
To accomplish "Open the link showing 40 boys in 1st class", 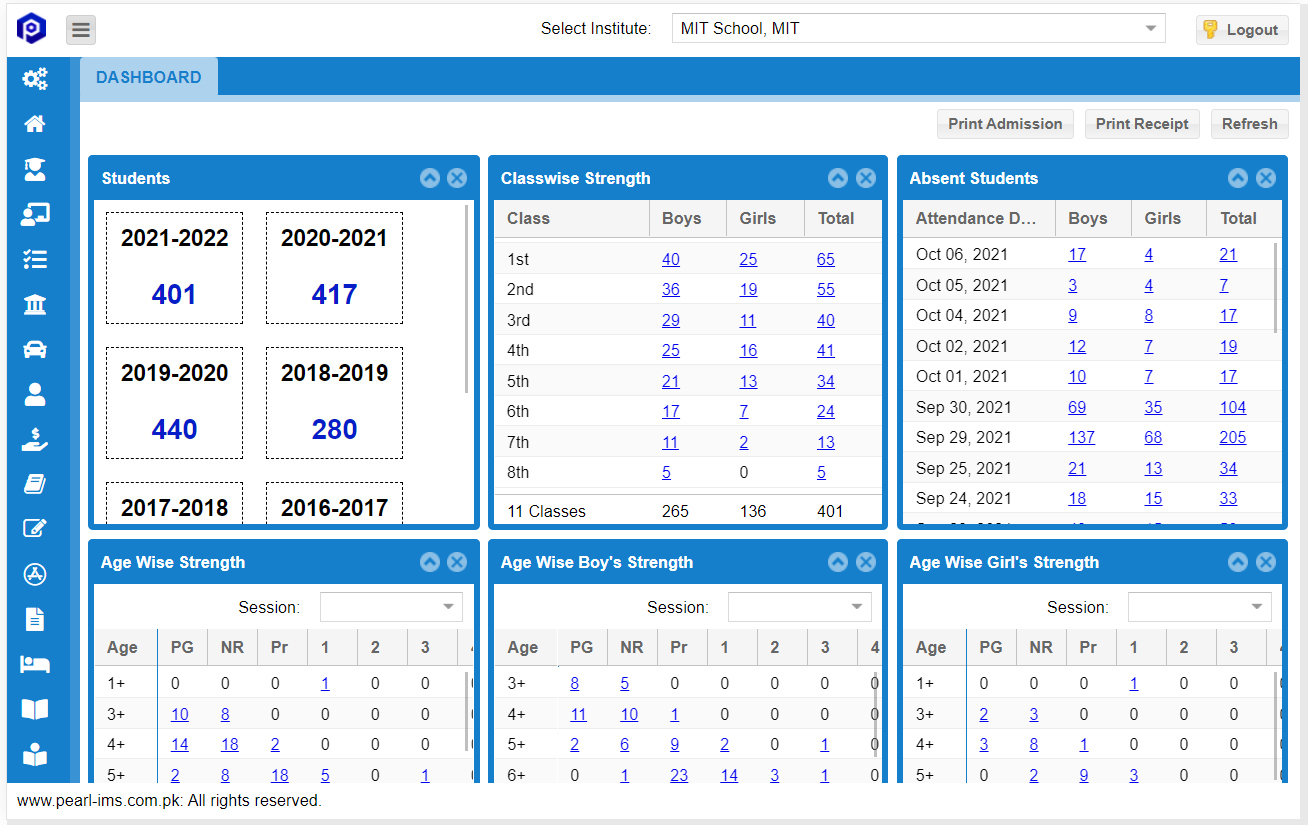I will [x=670, y=259].
